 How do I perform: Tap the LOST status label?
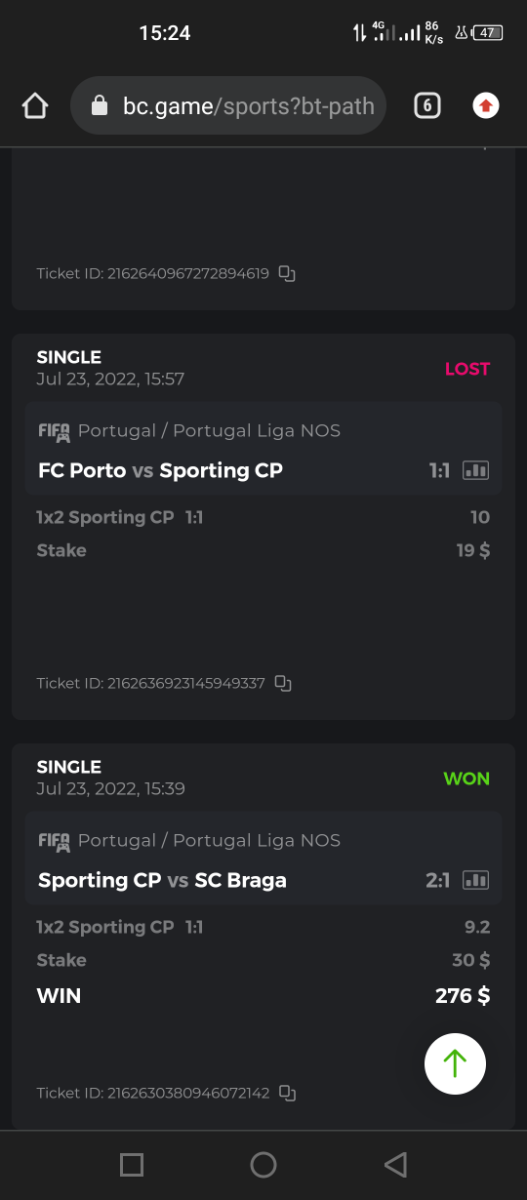click(x=467, y=369)
